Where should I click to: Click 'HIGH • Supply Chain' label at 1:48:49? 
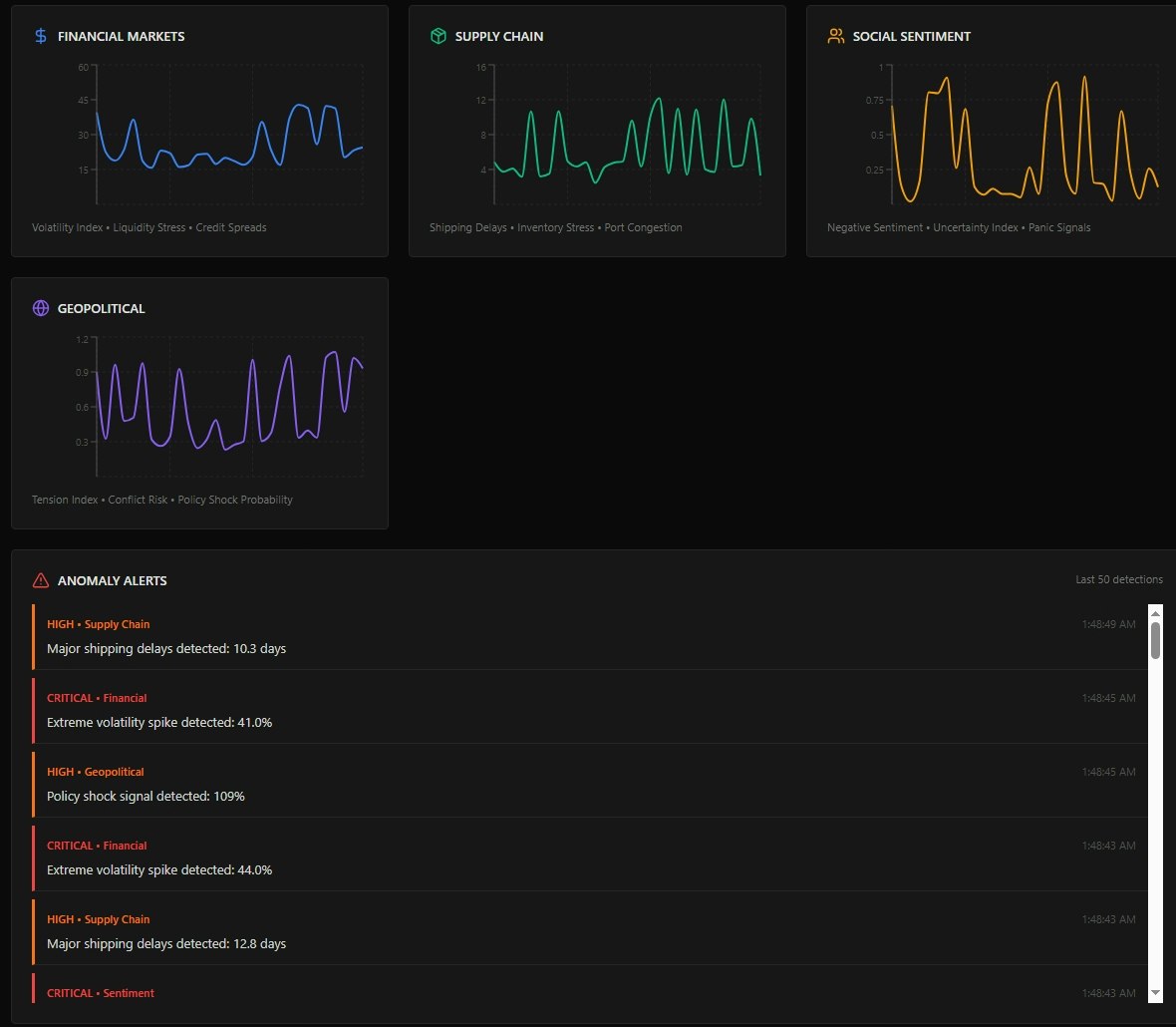tap(99, 624)
